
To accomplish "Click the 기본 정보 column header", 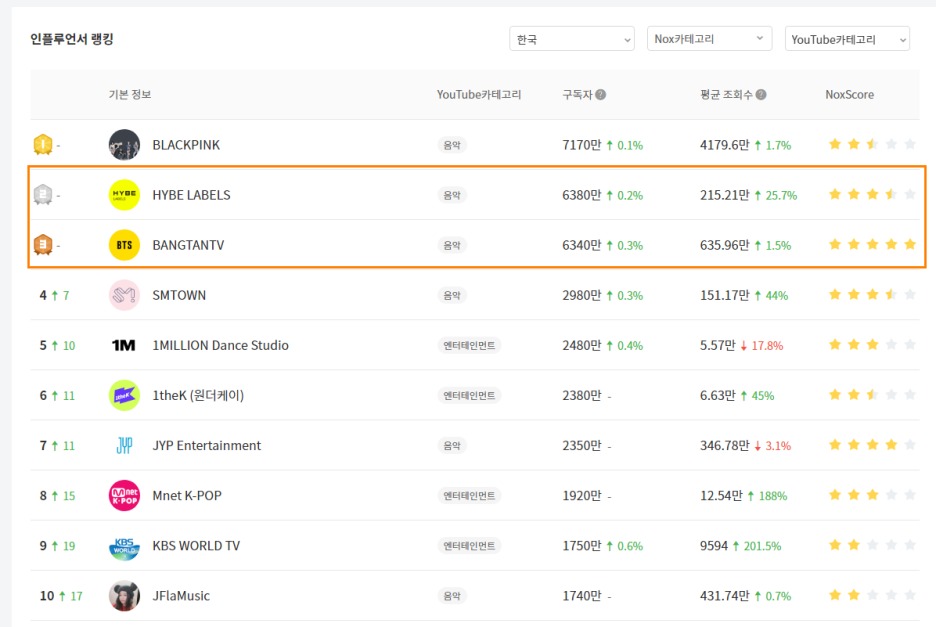I will pos(130,94).
